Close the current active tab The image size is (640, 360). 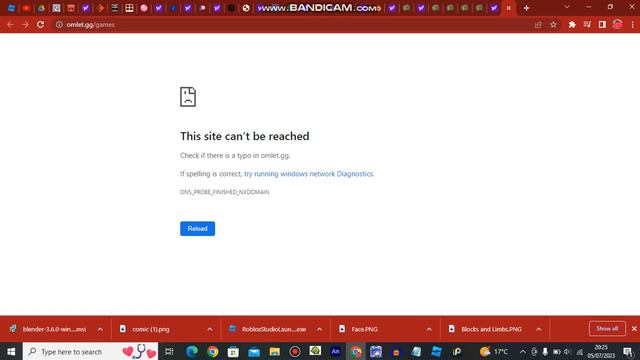click(509, 8)
